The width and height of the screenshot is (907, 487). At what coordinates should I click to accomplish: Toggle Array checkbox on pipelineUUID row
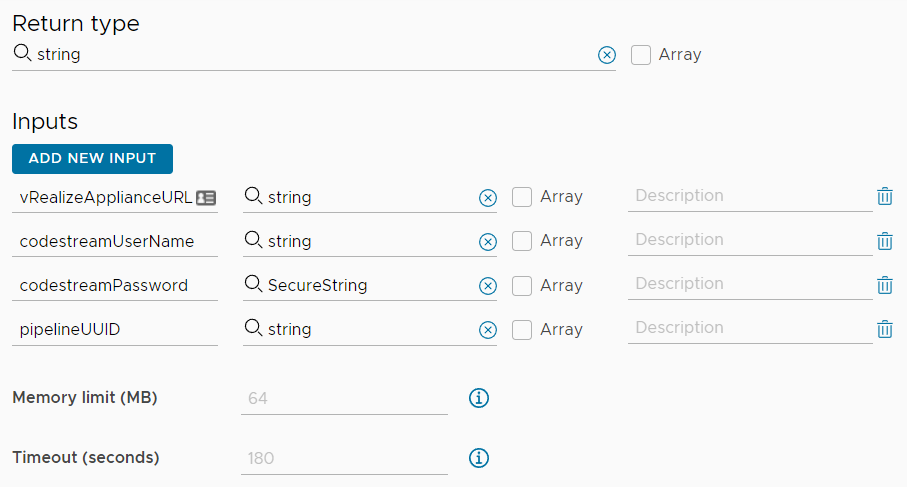522,329
